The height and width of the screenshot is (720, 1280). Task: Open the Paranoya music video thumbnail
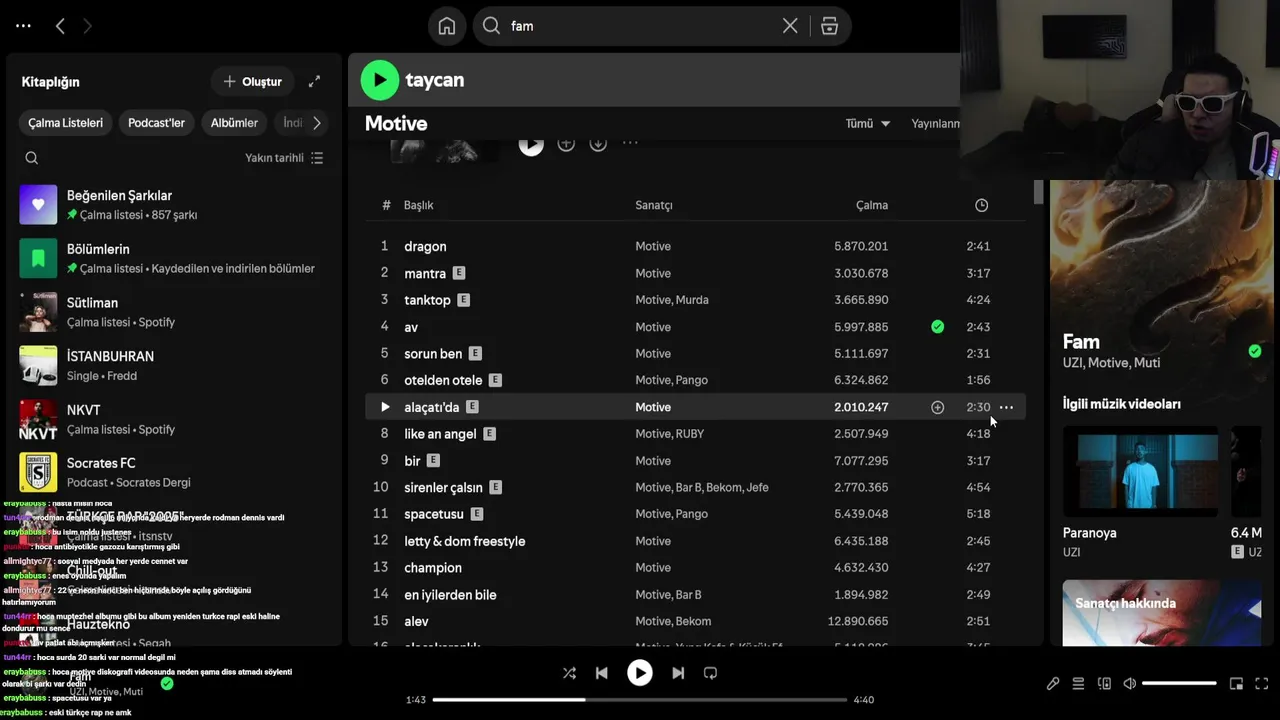point(1140,471)
